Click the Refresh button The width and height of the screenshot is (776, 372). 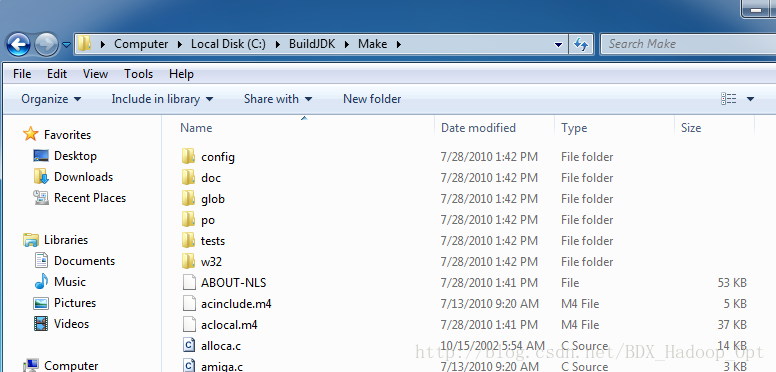click(x=581, y=45)
